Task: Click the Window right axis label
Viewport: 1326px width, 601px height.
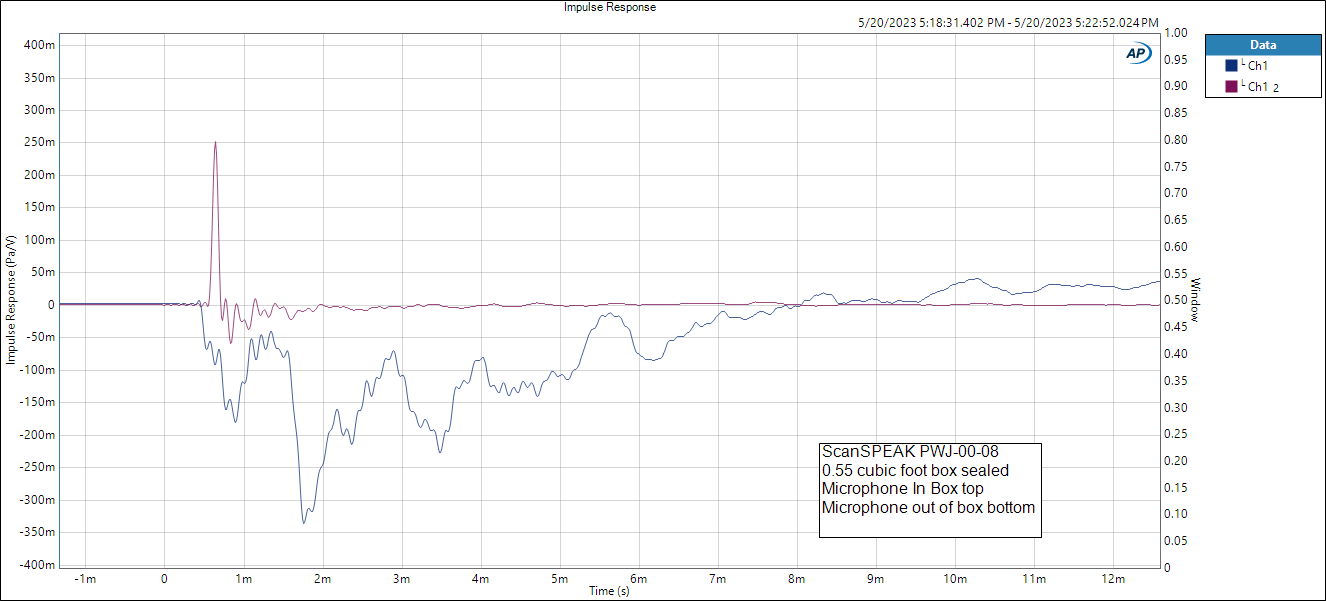Action: [x=1195, y=300]
